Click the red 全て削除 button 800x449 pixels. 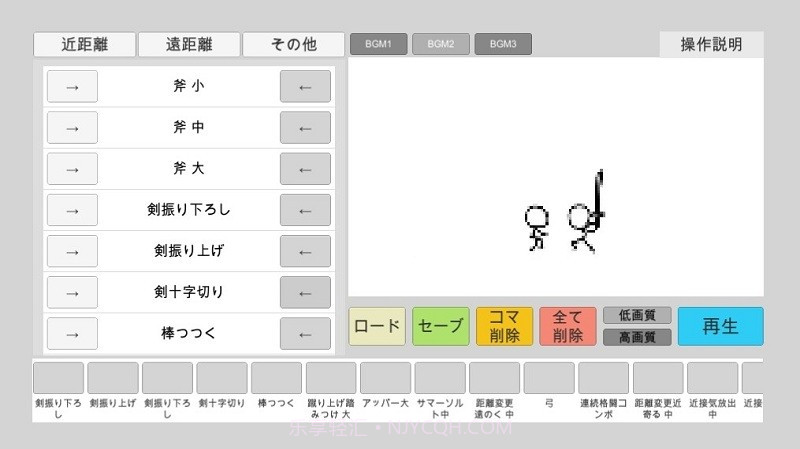click(567, 326)
